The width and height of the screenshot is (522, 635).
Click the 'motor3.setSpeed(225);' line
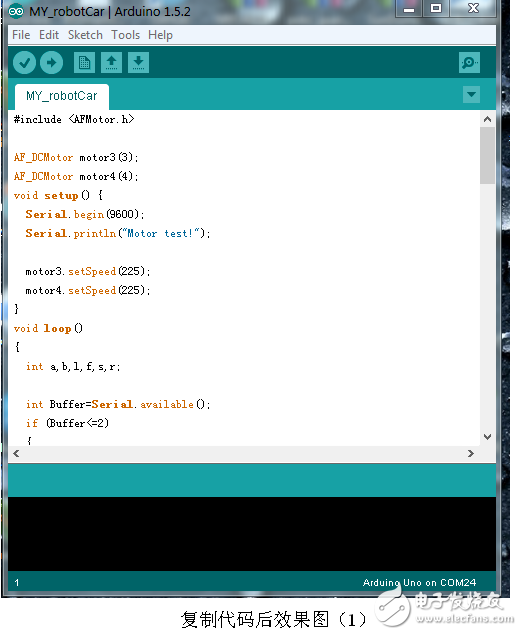87,271
